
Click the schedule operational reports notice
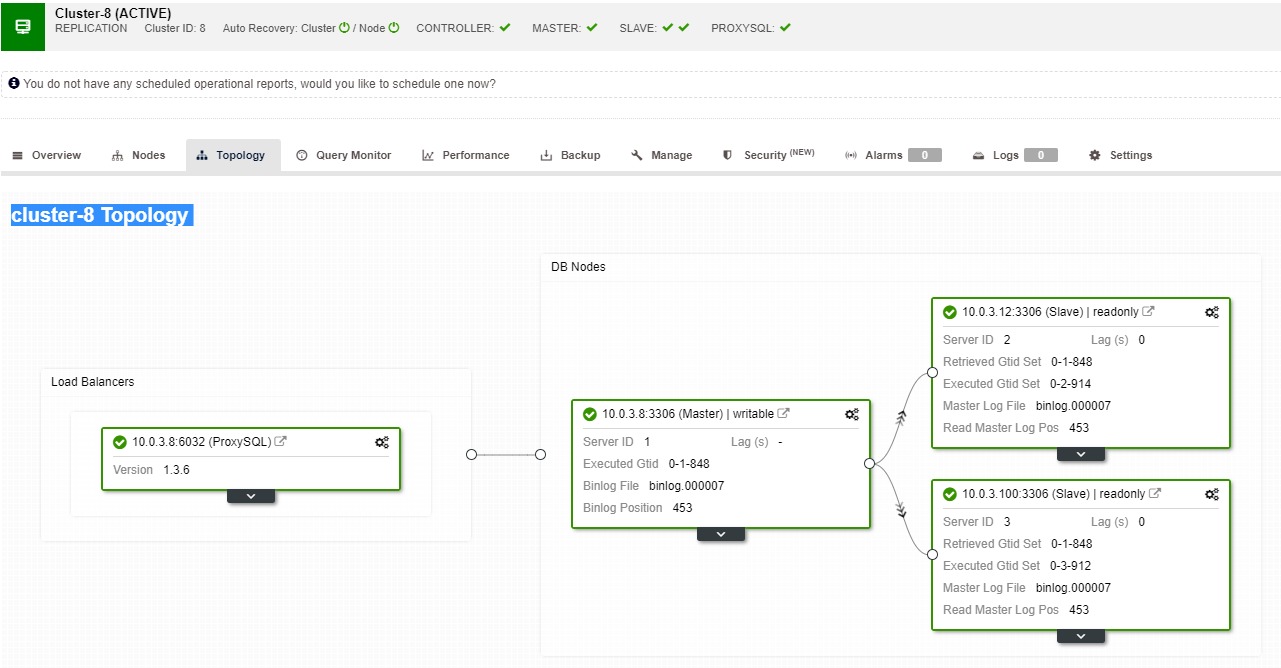click(x=259, y=84)
